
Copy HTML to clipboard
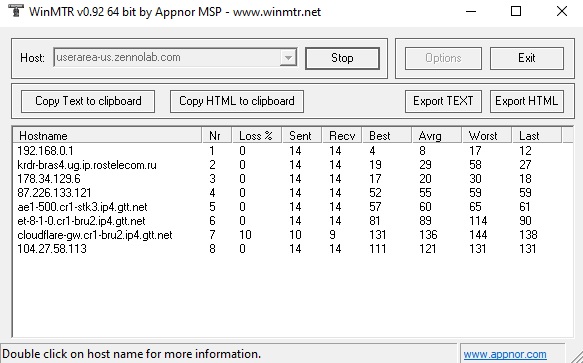pos(237,101)
